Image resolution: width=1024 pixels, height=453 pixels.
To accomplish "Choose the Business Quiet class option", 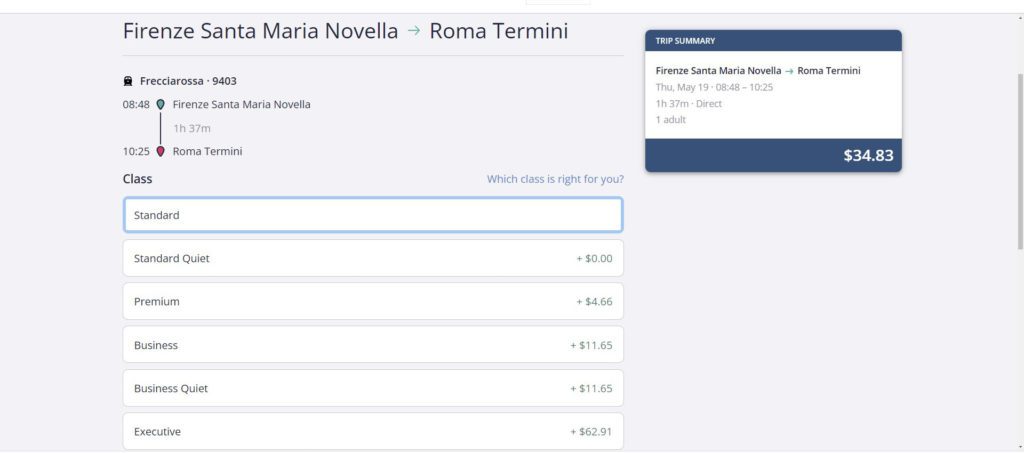I will pyautogui.click(x=373, y=388).
